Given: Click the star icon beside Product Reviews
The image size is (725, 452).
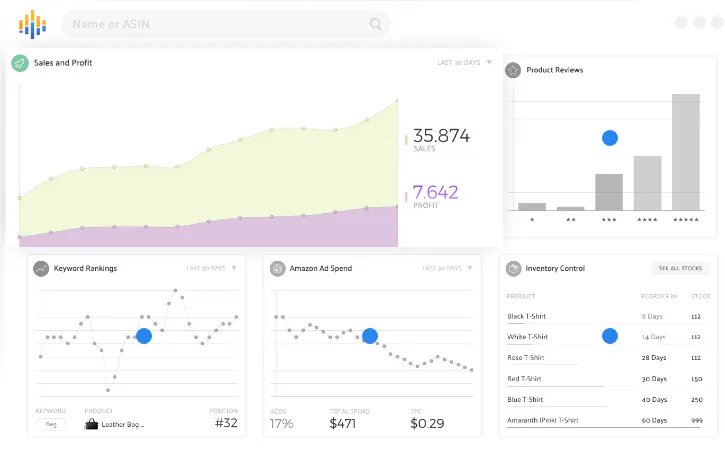Looking at the screenshot, I should pos(513,70).
